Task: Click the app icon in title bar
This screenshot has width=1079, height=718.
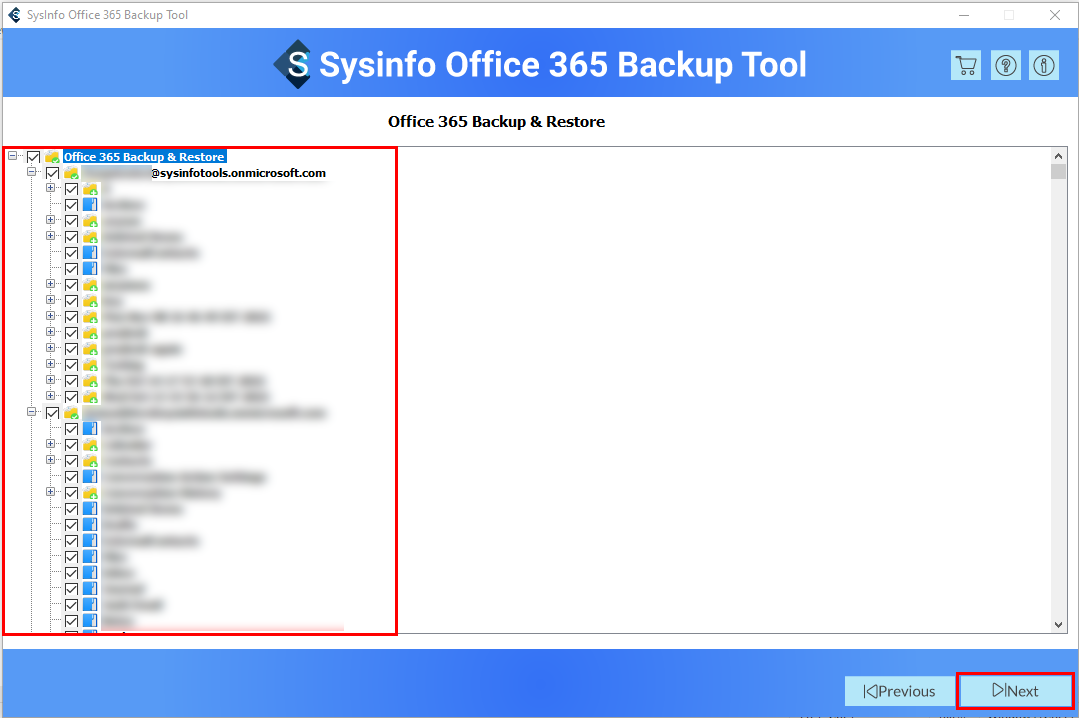Action: point(13,14)
